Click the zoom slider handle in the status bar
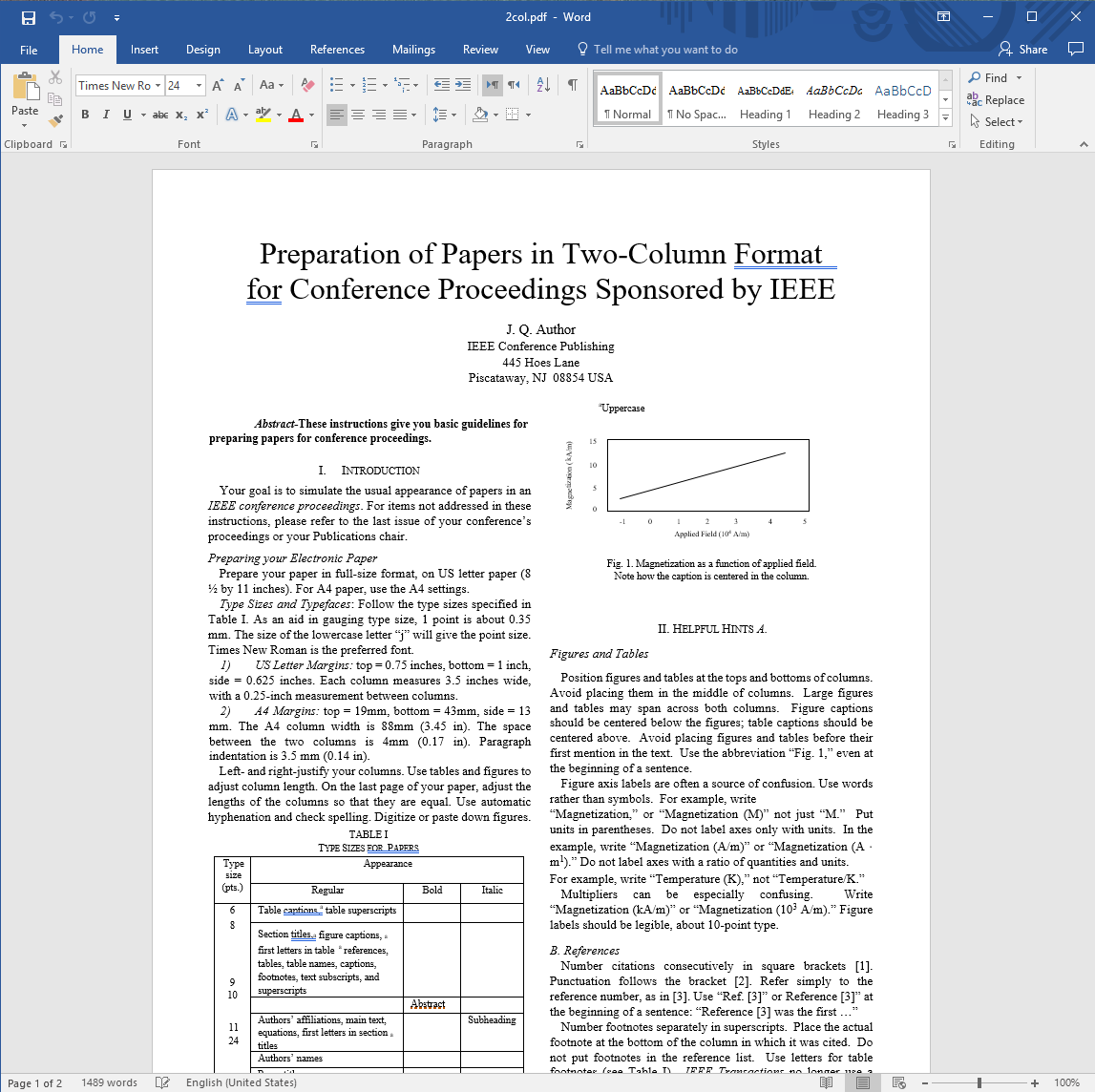1095x1092 pixels. [979, 1082]
